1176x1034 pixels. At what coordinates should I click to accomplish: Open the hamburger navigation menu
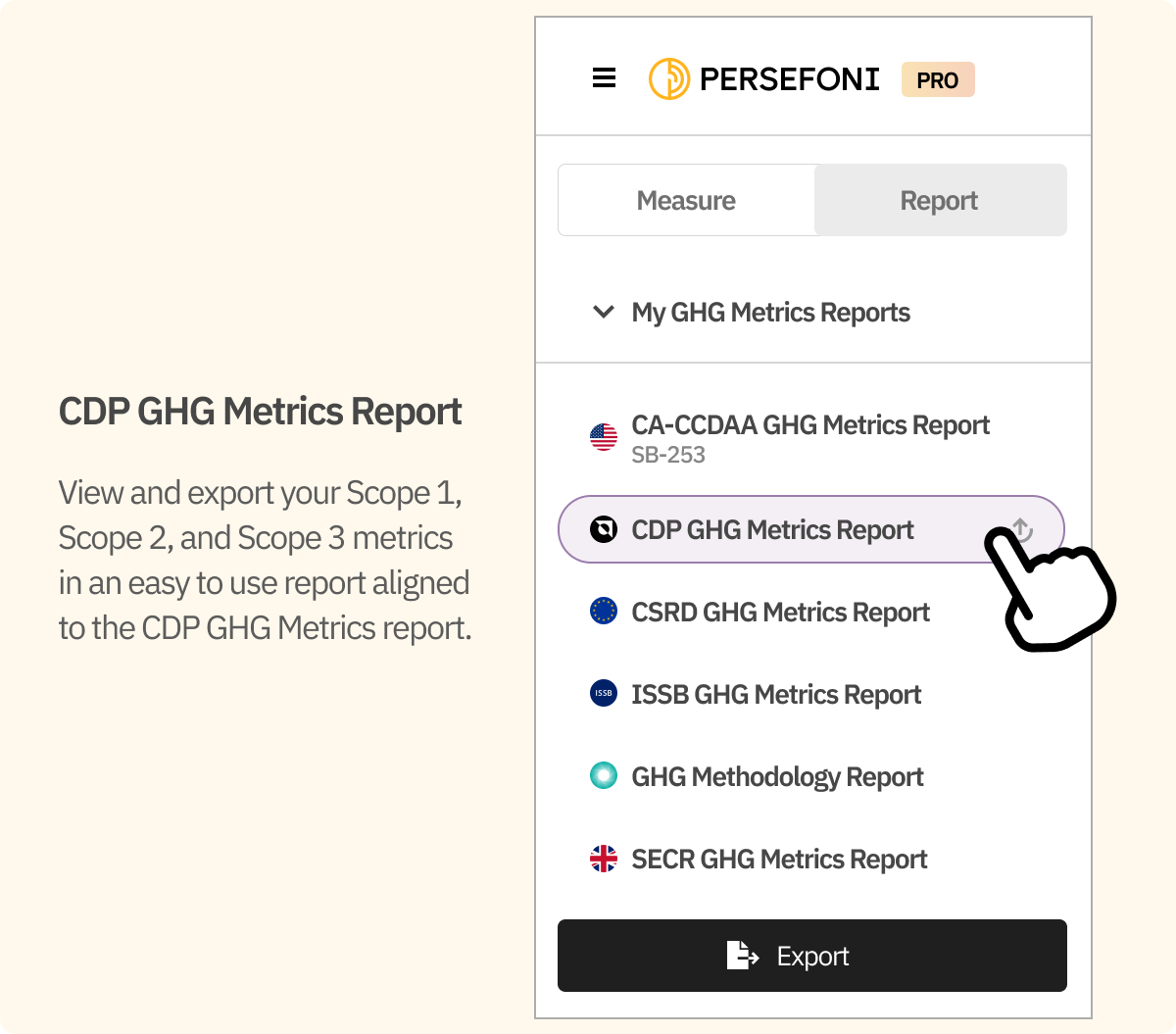click(x=604, y=78)
